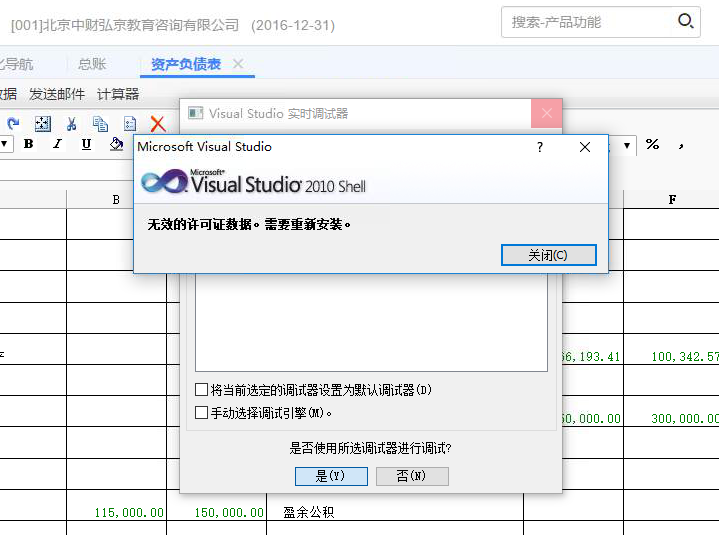Screen dimensions: 719x535
Task: Toggle bold formatting B
Action: (x=28, y=144)
